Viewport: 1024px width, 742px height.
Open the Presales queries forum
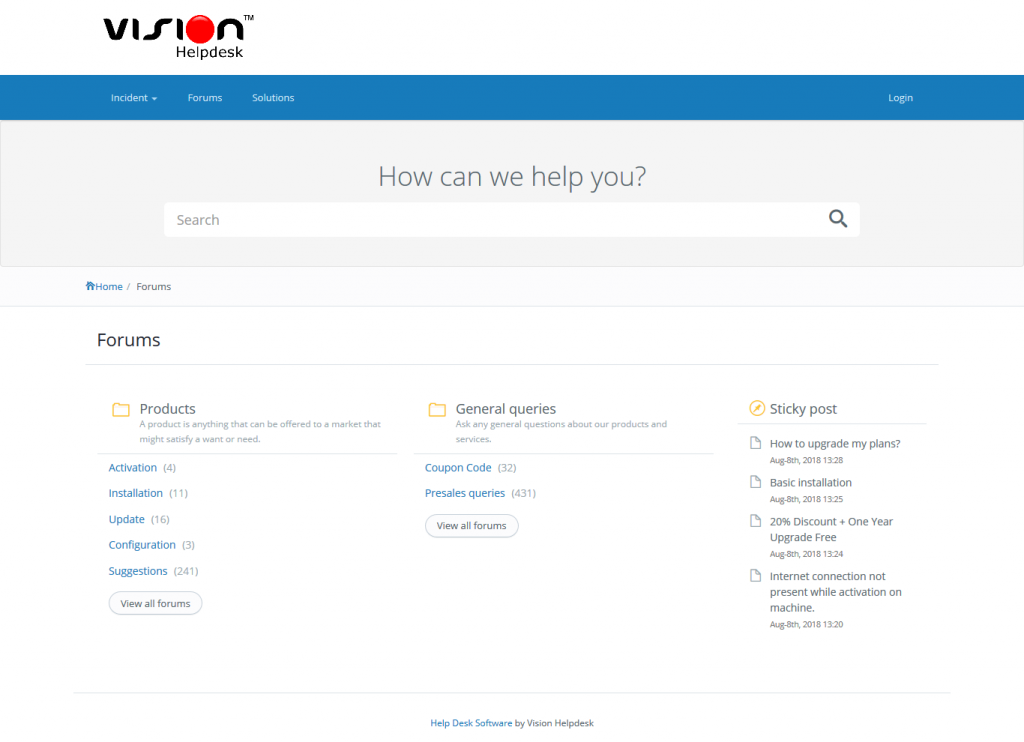(465, 493)
